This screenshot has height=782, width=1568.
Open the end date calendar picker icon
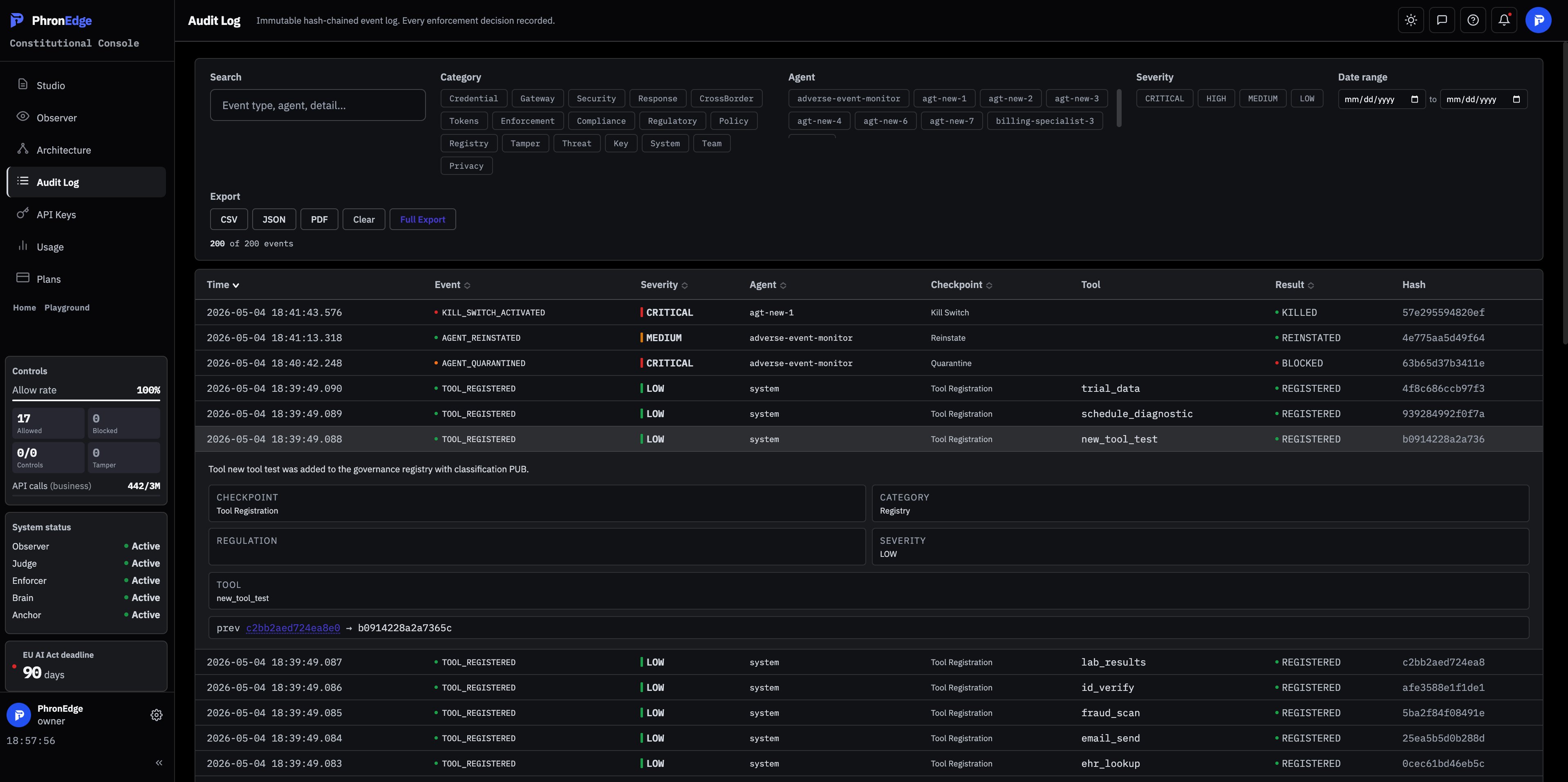coord(1516,99)
